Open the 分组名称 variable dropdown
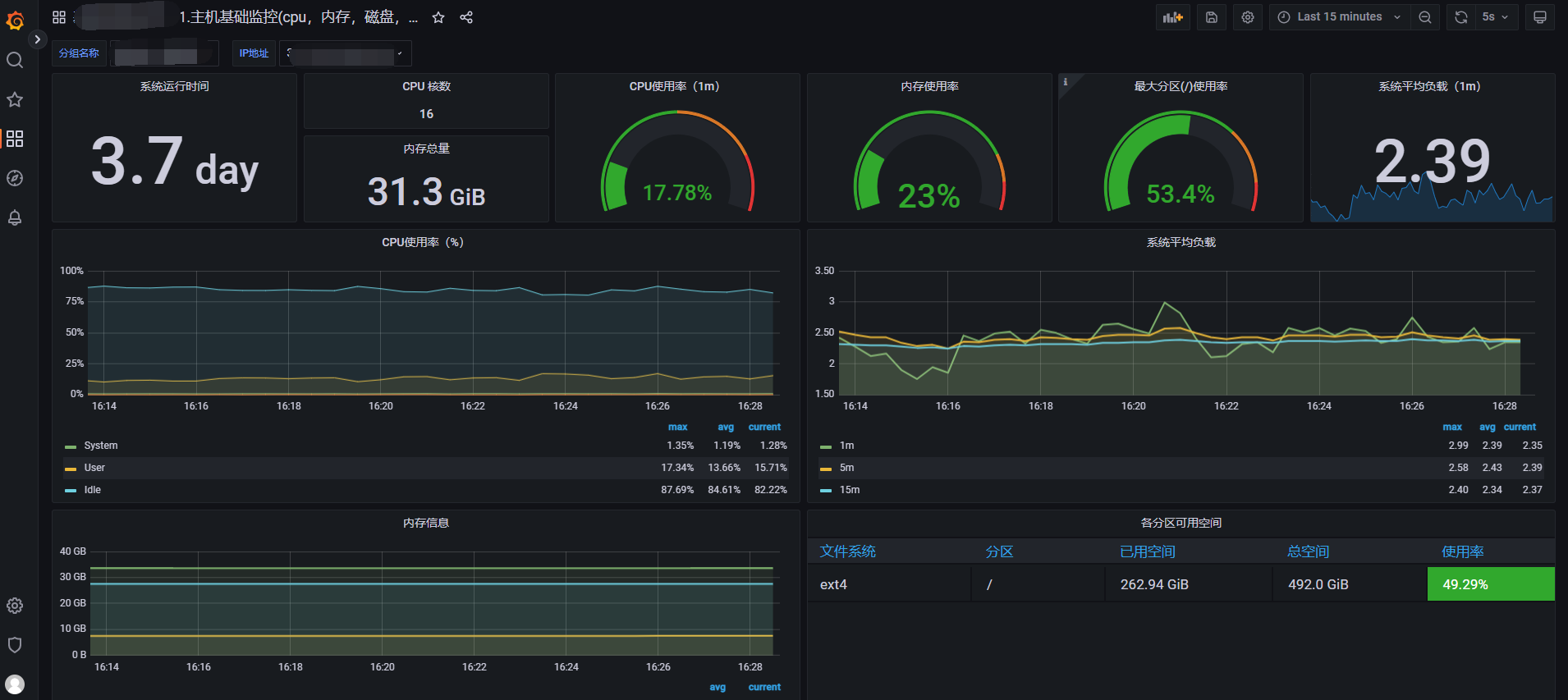 (164, 53)
